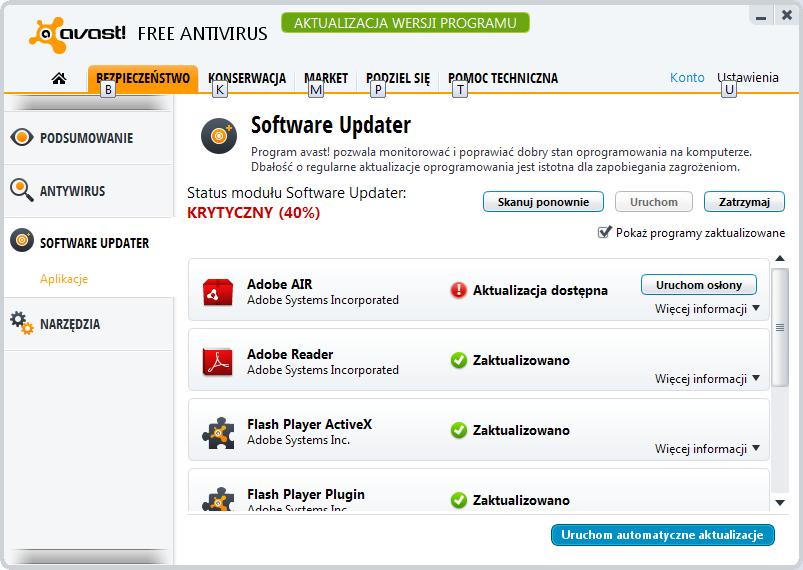The image size is (803, 570).
Task: Click the Zatrzymaj button
Action: tap(744, 202)
